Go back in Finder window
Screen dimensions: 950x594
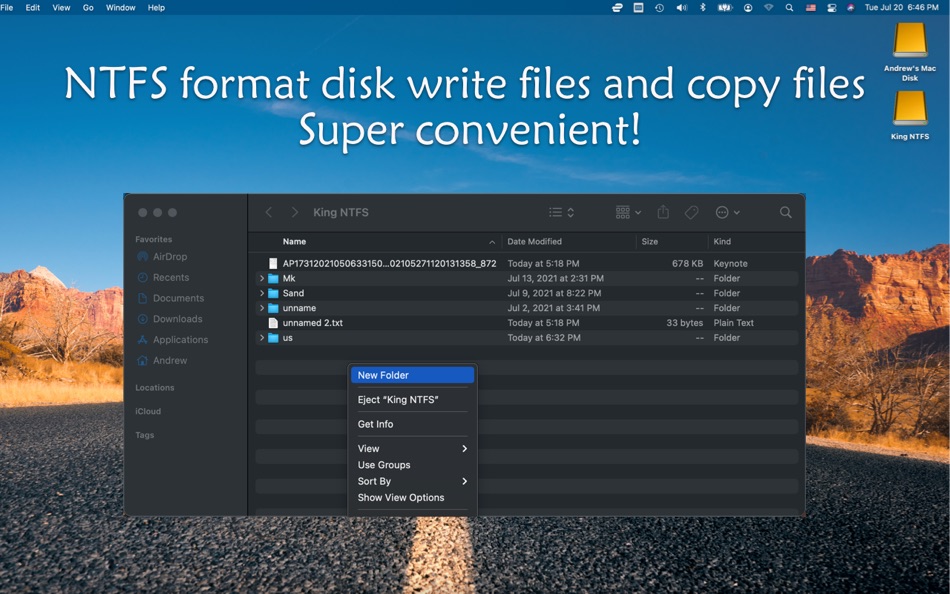(x=268, y=212)
